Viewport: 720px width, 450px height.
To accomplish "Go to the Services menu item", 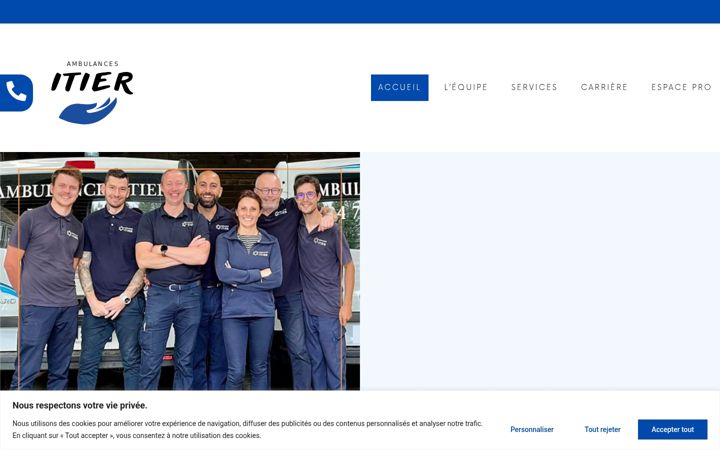I will (x=534, y=87).
